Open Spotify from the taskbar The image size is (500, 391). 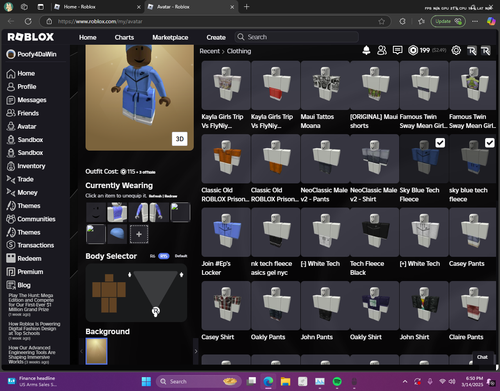337,381
